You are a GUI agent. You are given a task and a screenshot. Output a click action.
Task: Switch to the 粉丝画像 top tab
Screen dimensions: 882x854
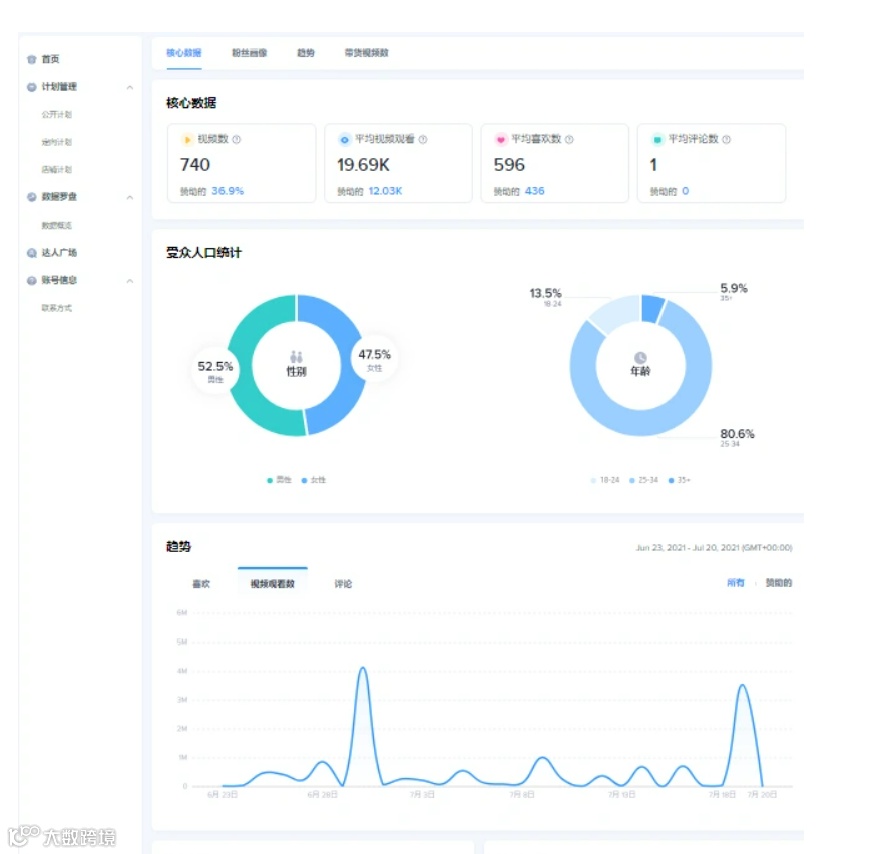coord(250,53)
